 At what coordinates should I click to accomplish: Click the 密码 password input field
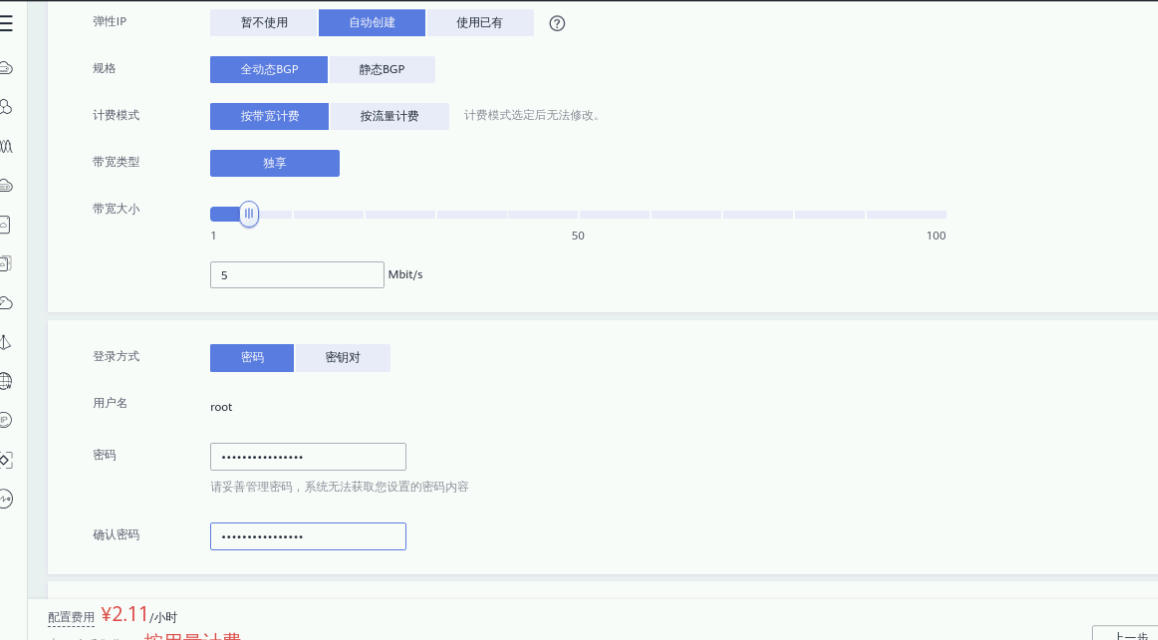307,456
